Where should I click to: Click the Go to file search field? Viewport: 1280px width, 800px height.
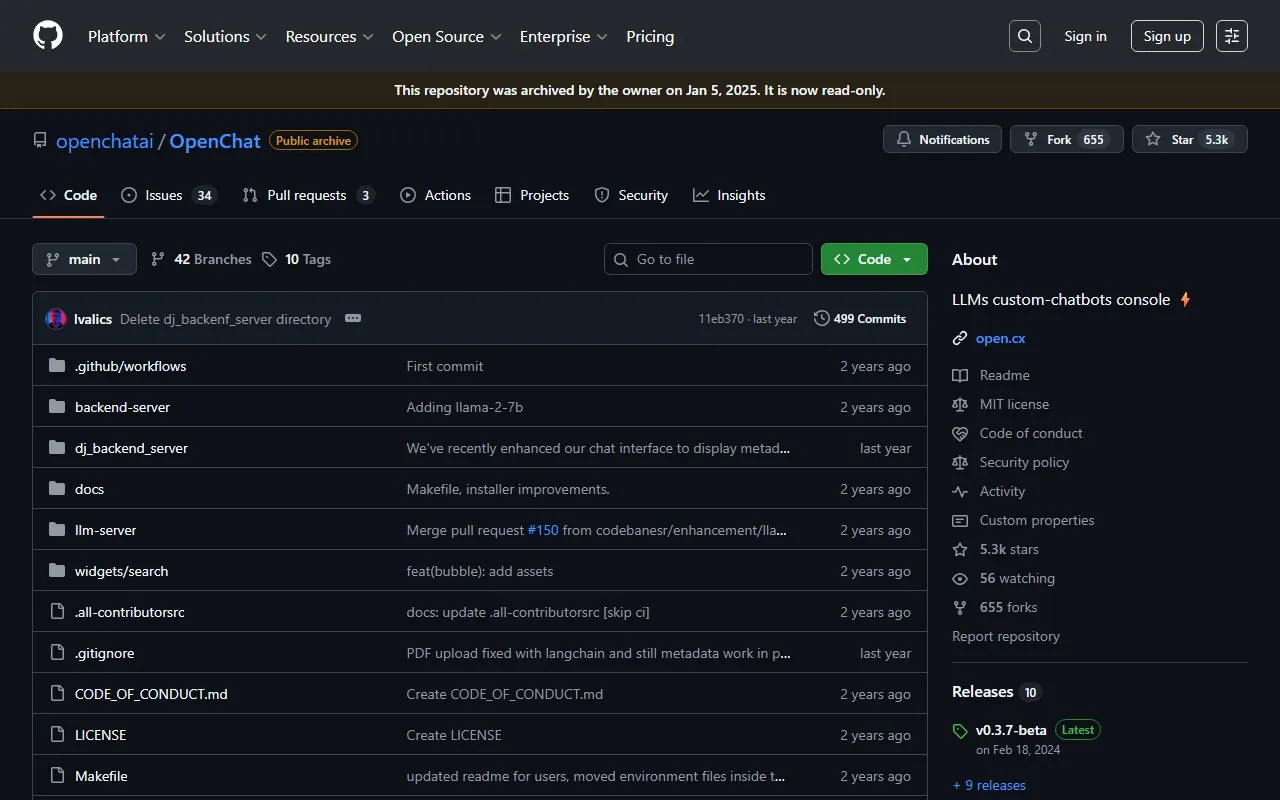(708, 259)
